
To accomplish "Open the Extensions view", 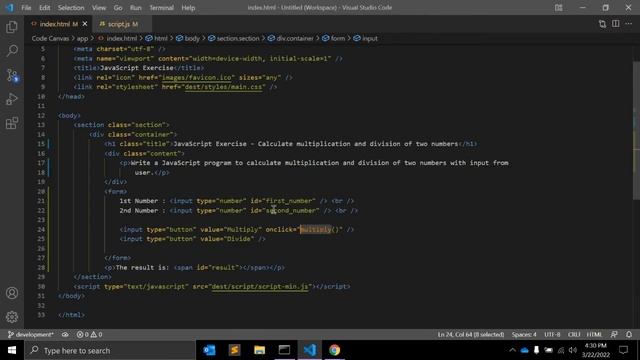I will click(x=12, y=123).
